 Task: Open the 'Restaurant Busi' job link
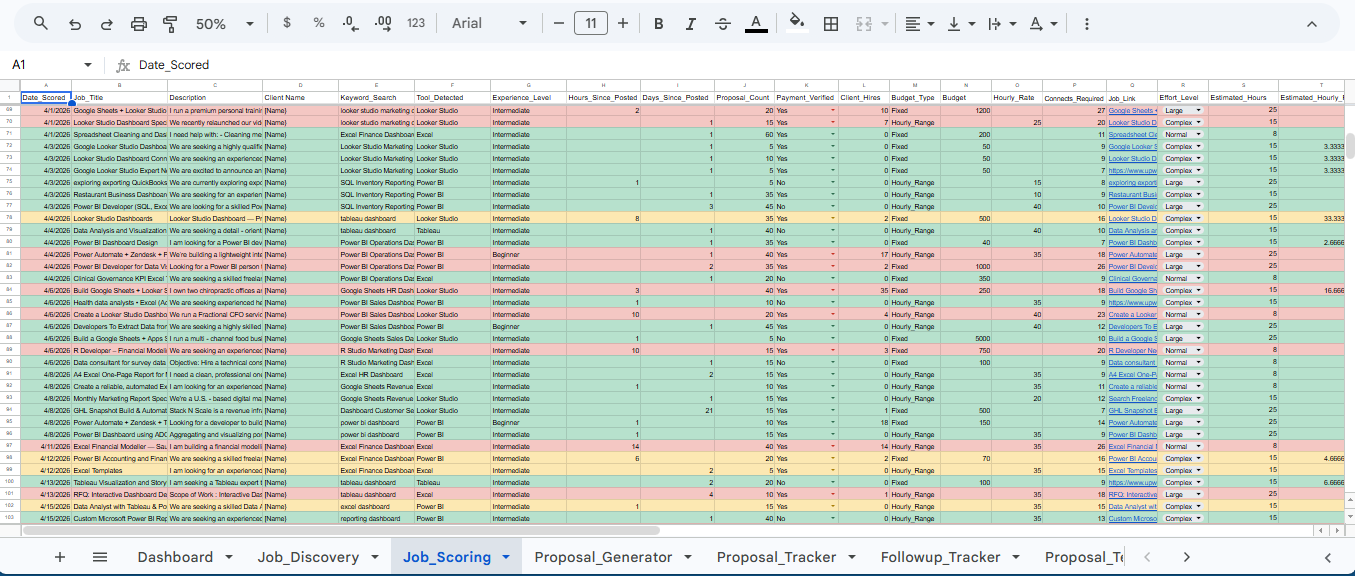[1132, 194]
